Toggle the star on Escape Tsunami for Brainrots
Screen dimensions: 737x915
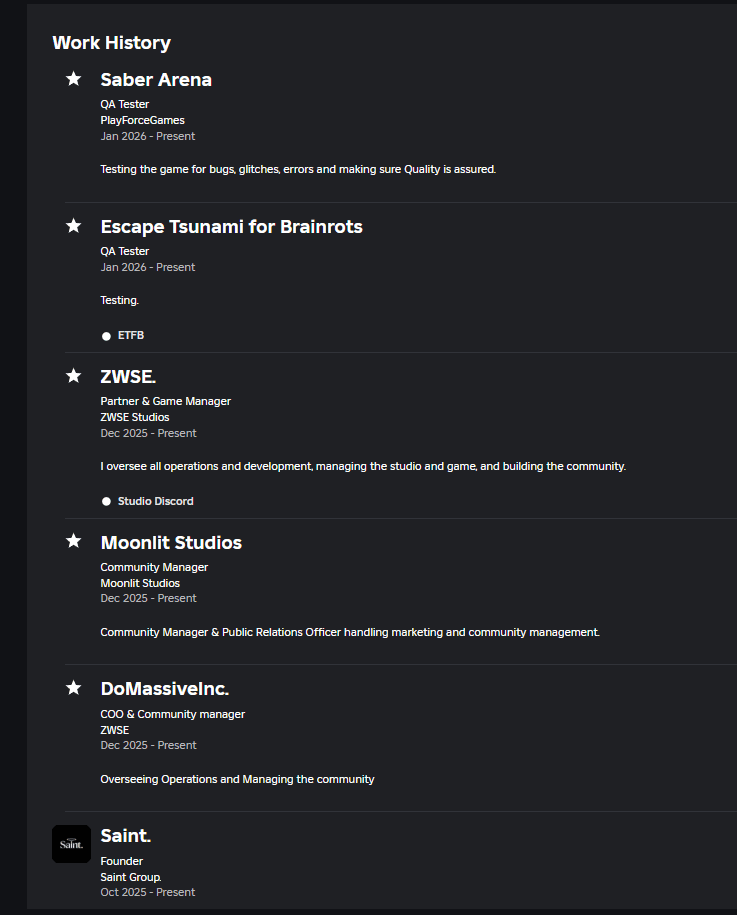point(73,226)
